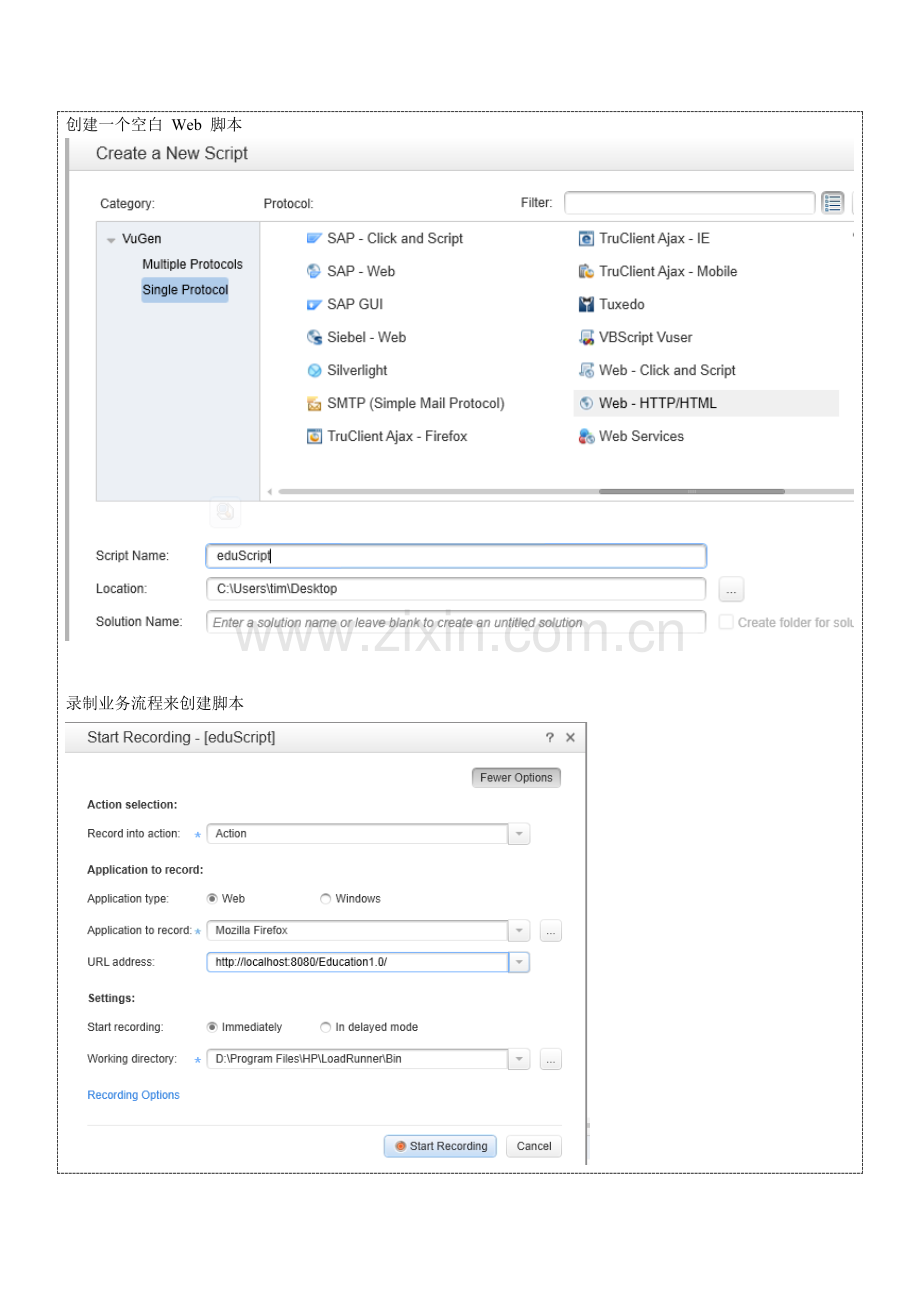The width and height of the screenshot is (920, 1302).
Task: Open the Record into action dropdown
Action: [x=518, y=833]
